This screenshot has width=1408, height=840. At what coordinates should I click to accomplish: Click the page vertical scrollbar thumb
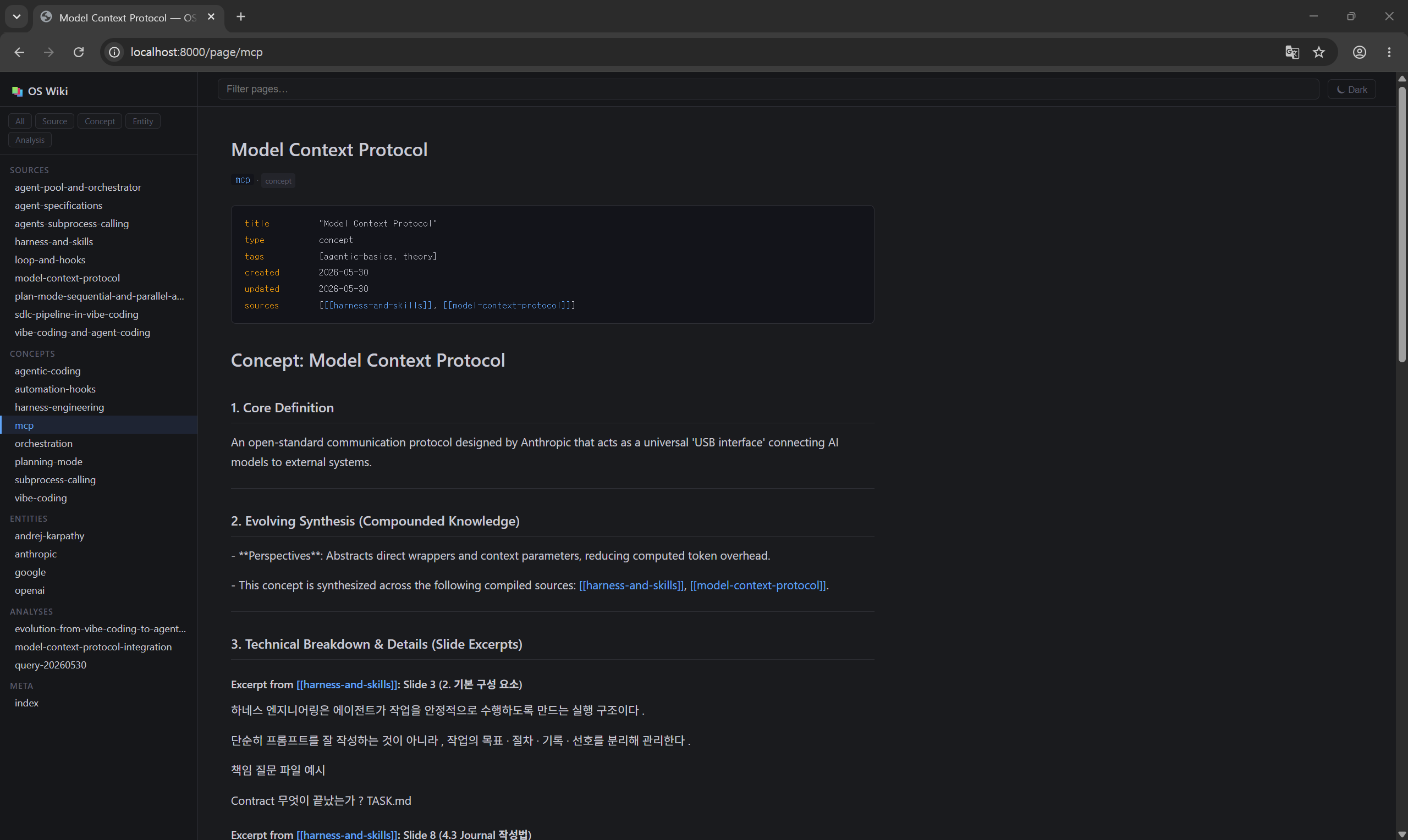click(1402, 224)
